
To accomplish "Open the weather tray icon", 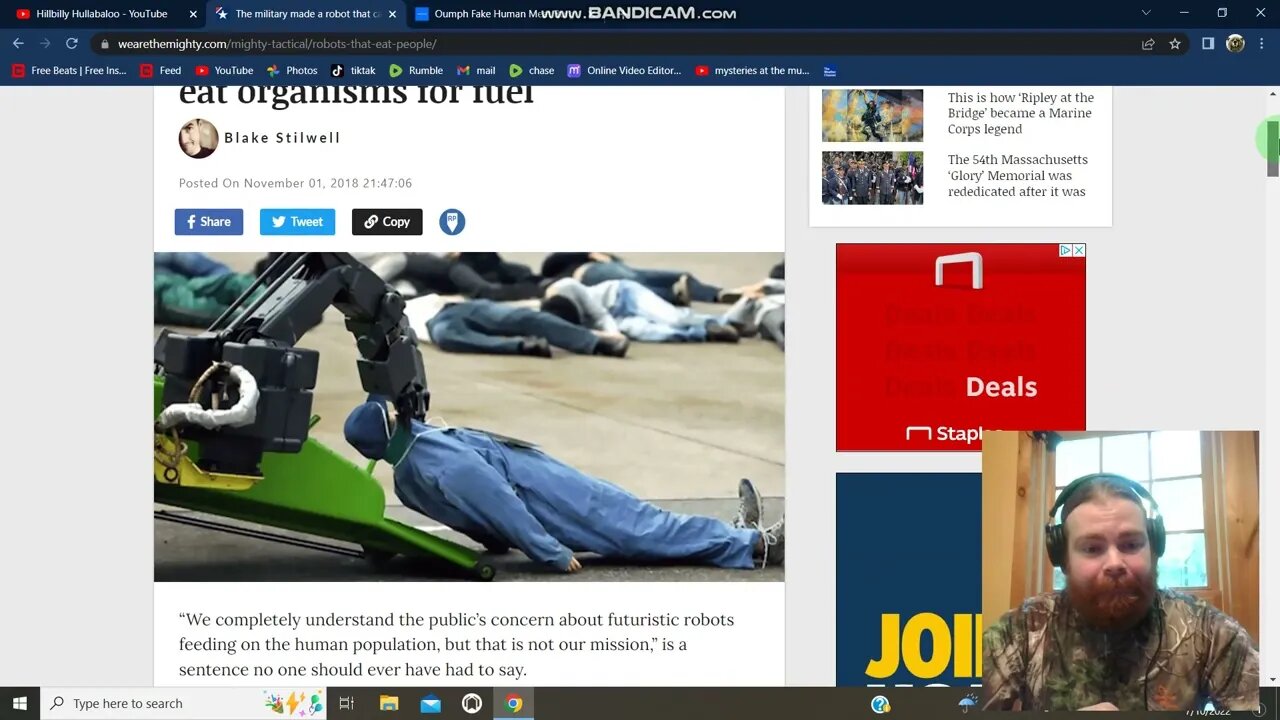I will click(x=967, y=704).
